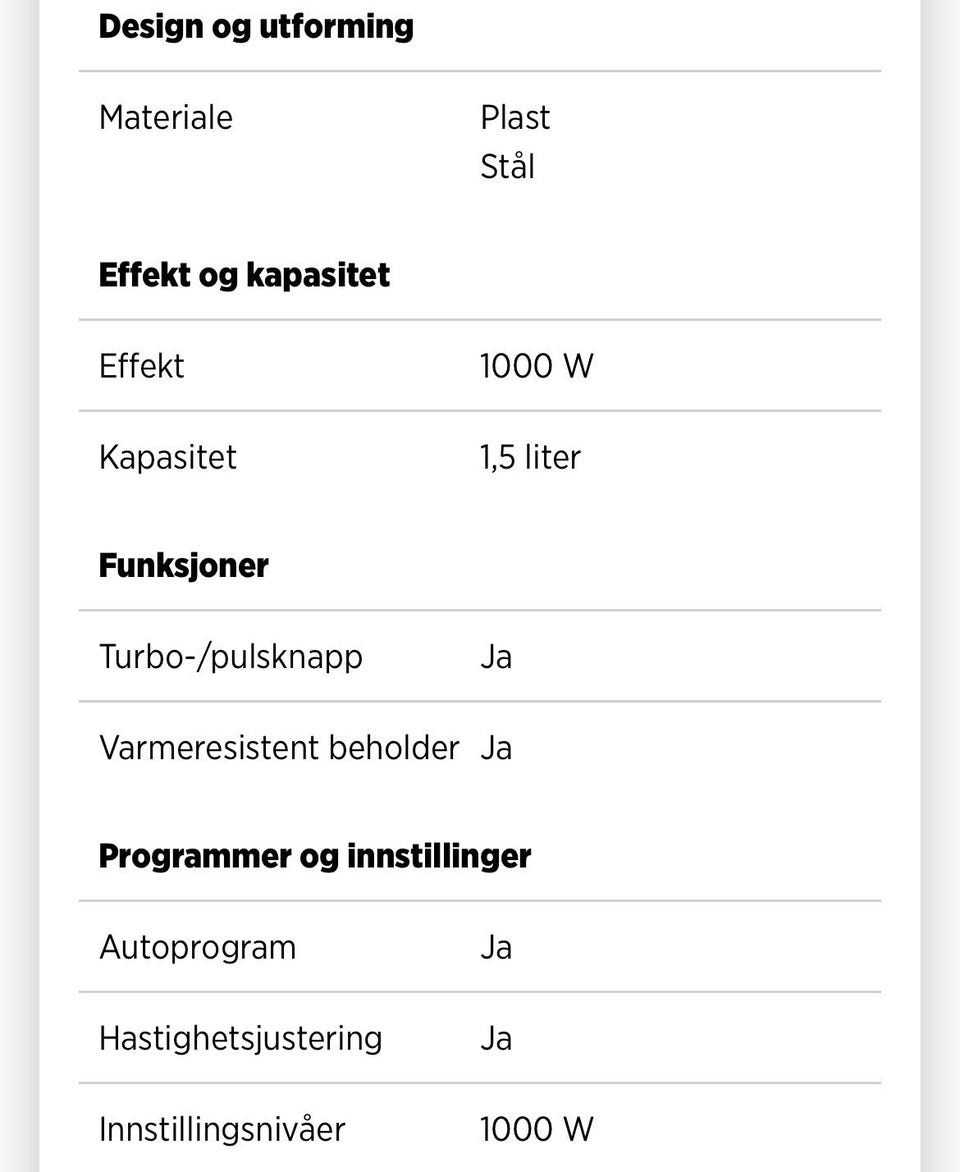
Task: Select the '1000 W' Effekt value
Action: click(537, 366)
